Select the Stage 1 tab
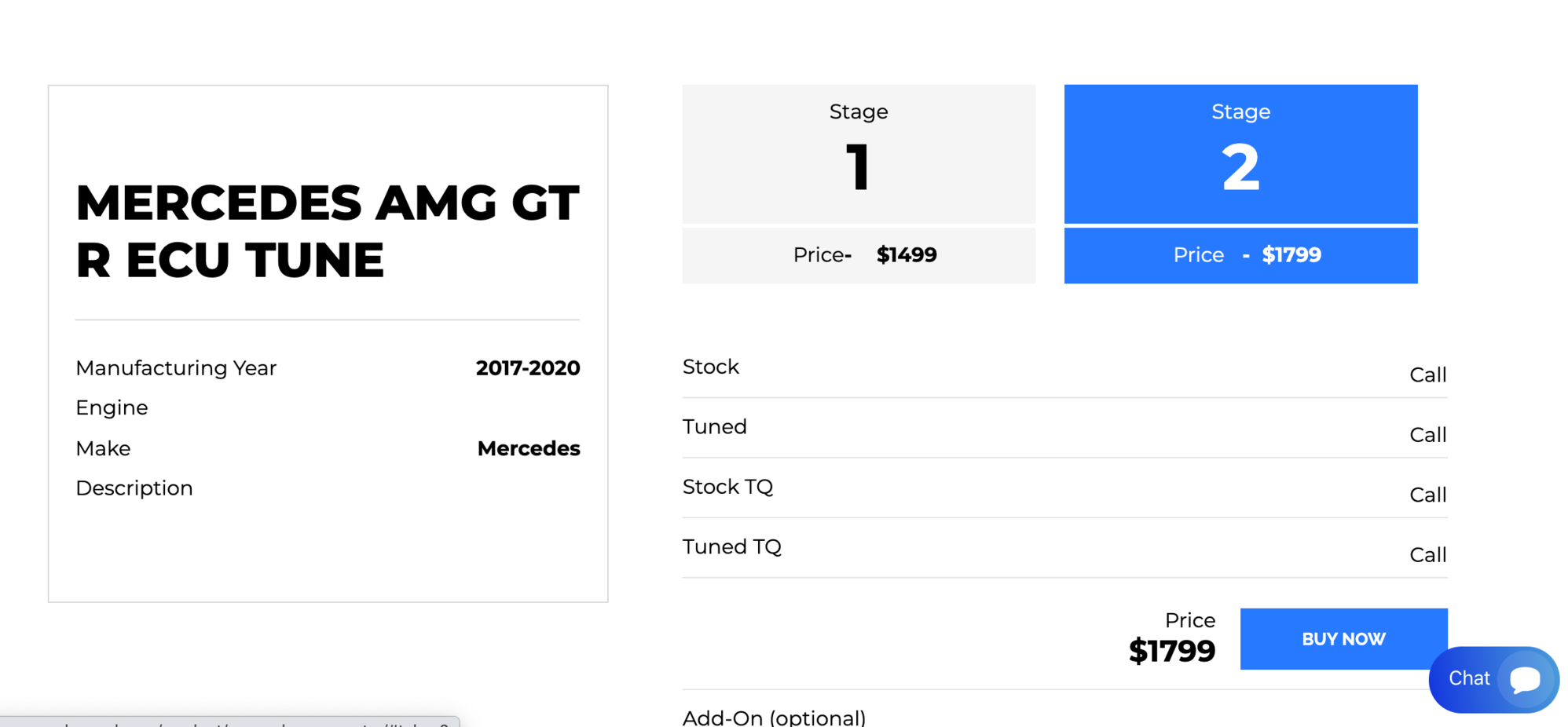The width and height of the screenshot is (1568, 727). point(859,154)
